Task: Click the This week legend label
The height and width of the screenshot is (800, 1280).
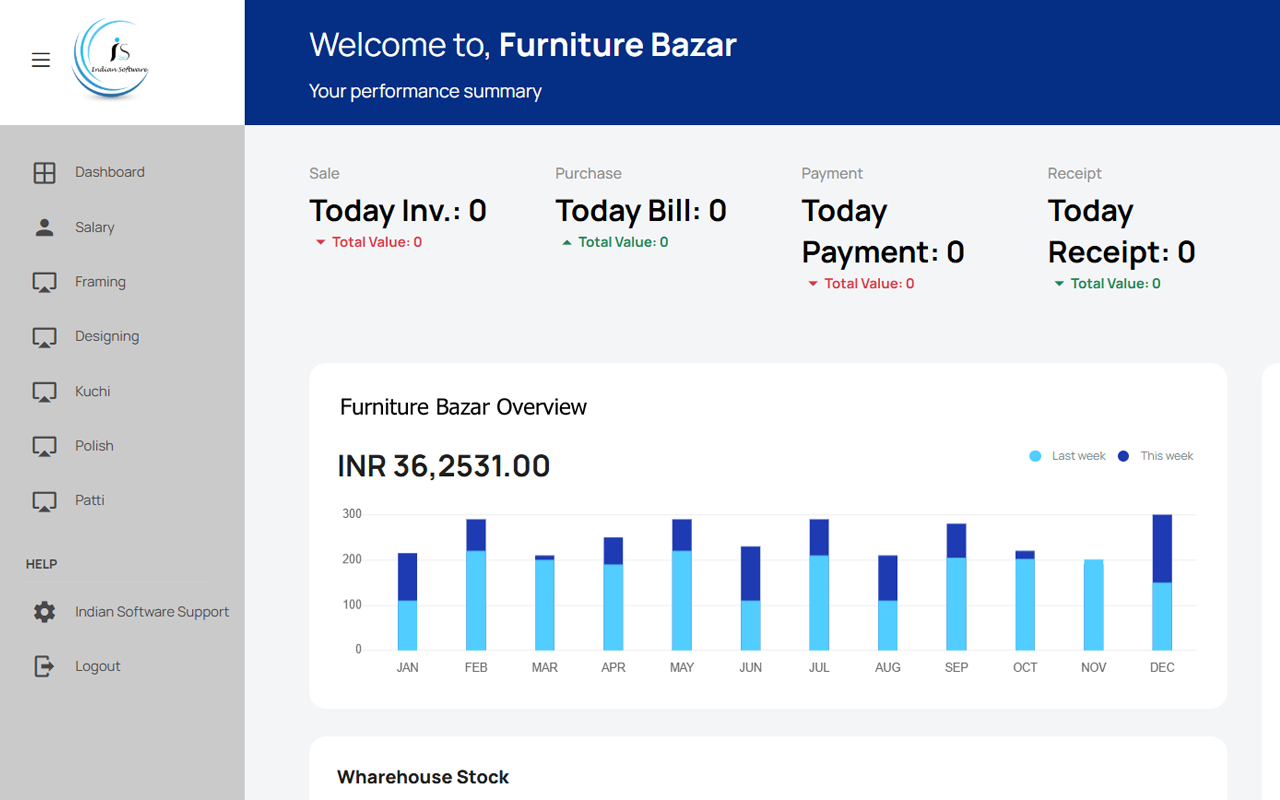Action: point(1167,456)
